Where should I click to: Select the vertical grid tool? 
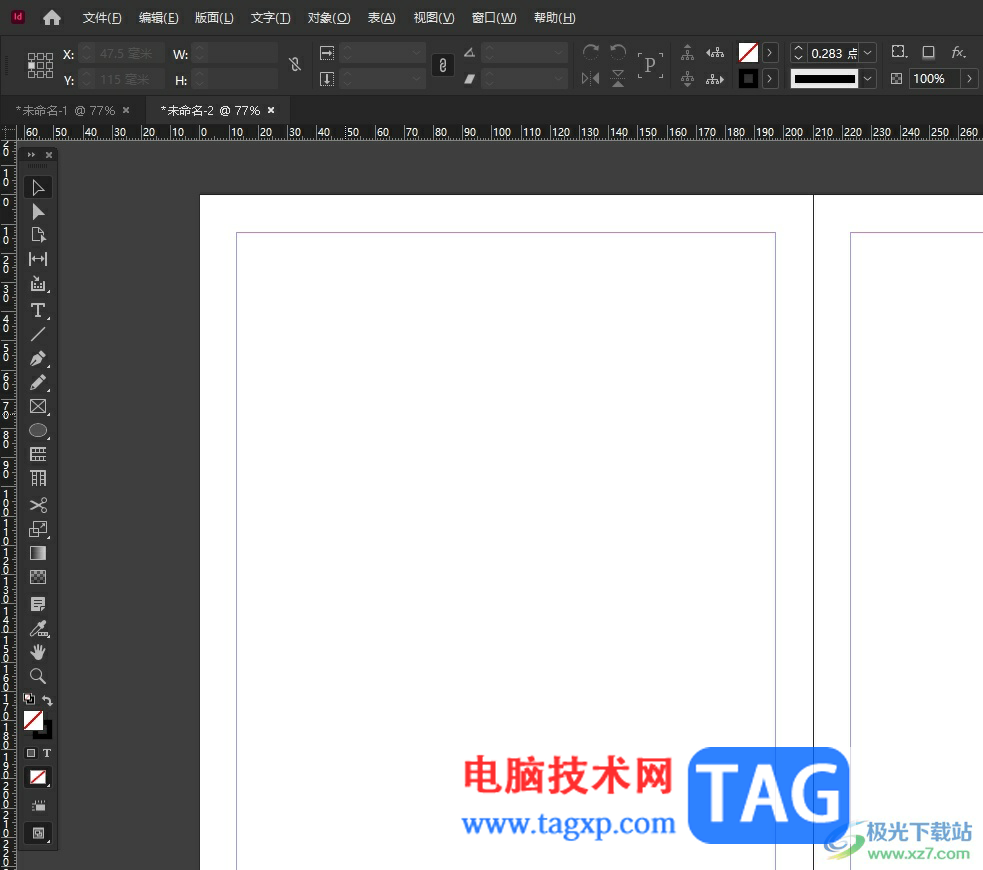point(38,478)
